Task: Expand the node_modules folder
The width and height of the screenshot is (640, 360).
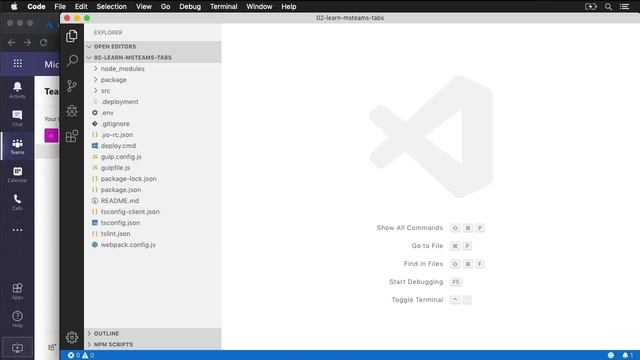Action: click(153, 69)
